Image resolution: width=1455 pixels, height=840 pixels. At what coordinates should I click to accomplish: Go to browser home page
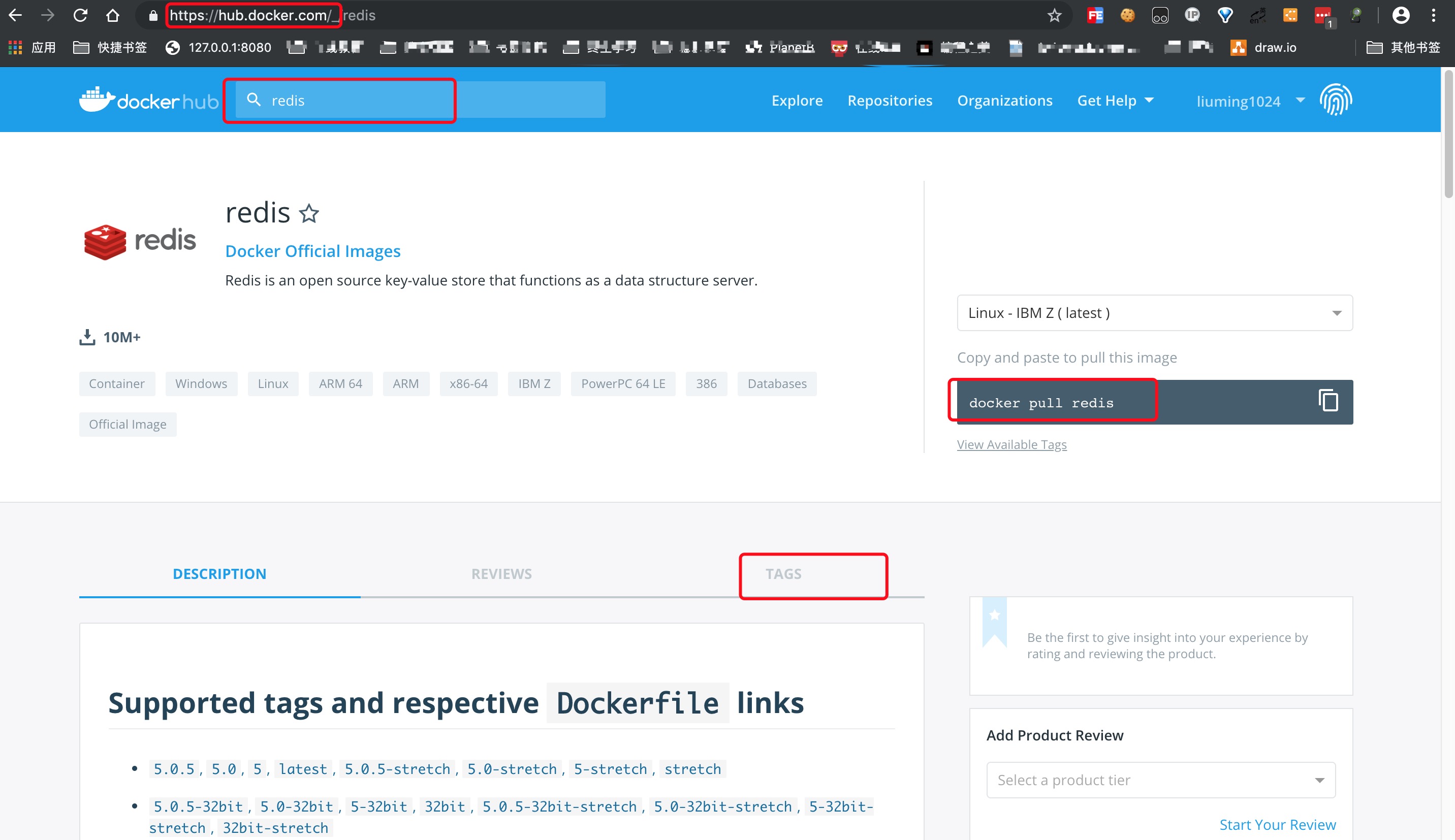pyautogui.click(x=112, y=16)
